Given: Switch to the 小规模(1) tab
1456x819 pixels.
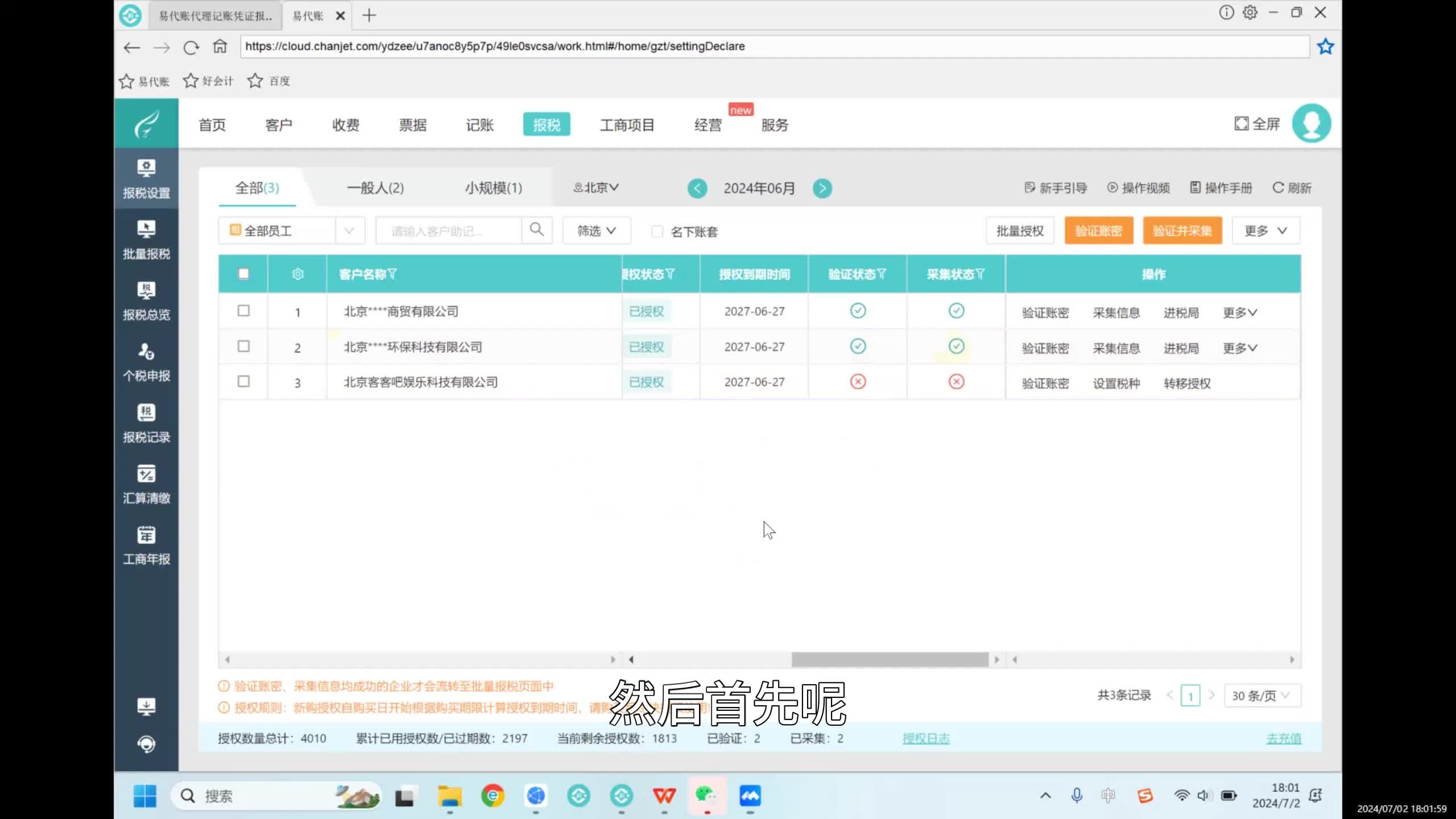Looking at the screenshot, I should click(493, 188).
